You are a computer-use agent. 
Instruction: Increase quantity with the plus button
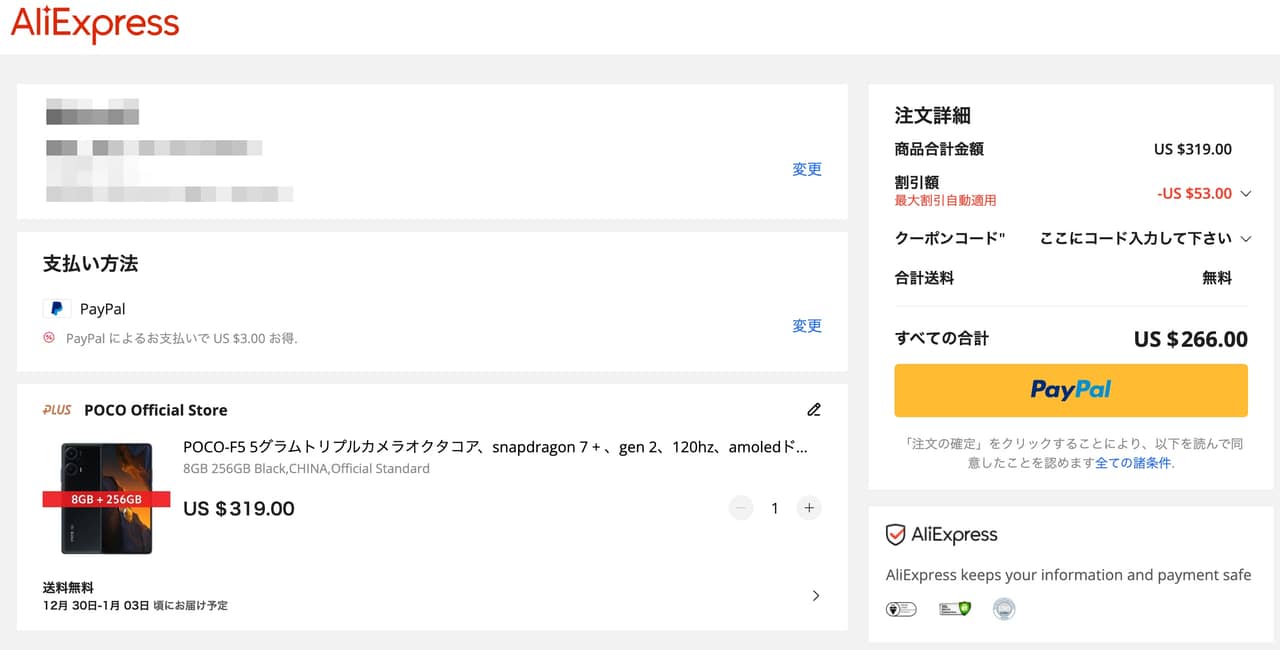[809, 508]
